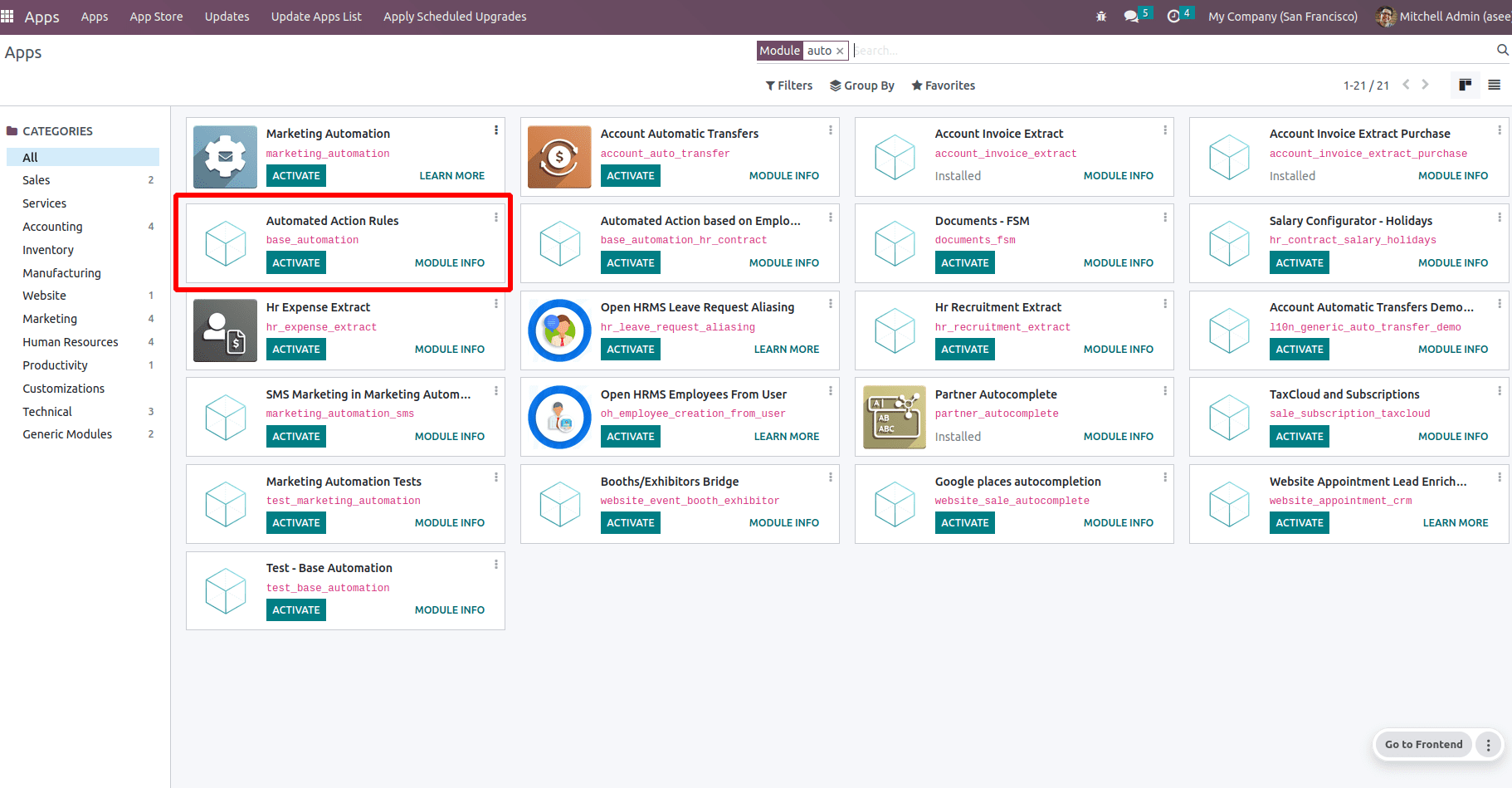Viewport: 1512px width, 788px height.
Task: Click the Account Automatic Transfers app icon
Action: (x=559, y=157)
